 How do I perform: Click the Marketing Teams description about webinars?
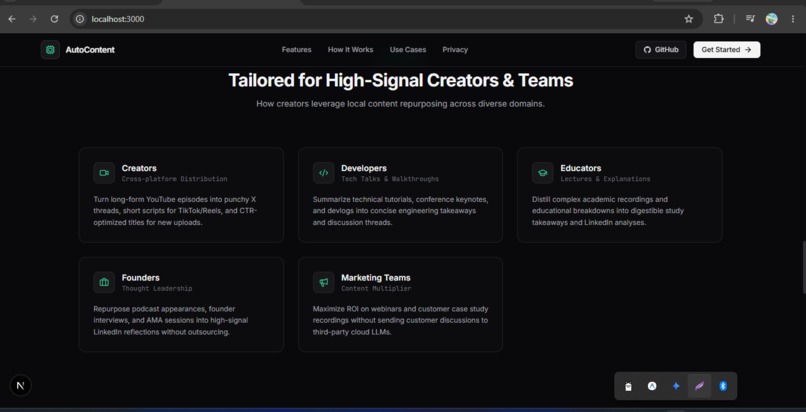400,321
